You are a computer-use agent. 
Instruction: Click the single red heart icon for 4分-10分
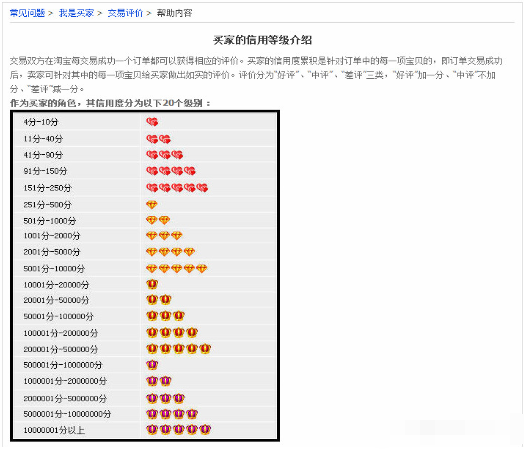tap(152, 122)
